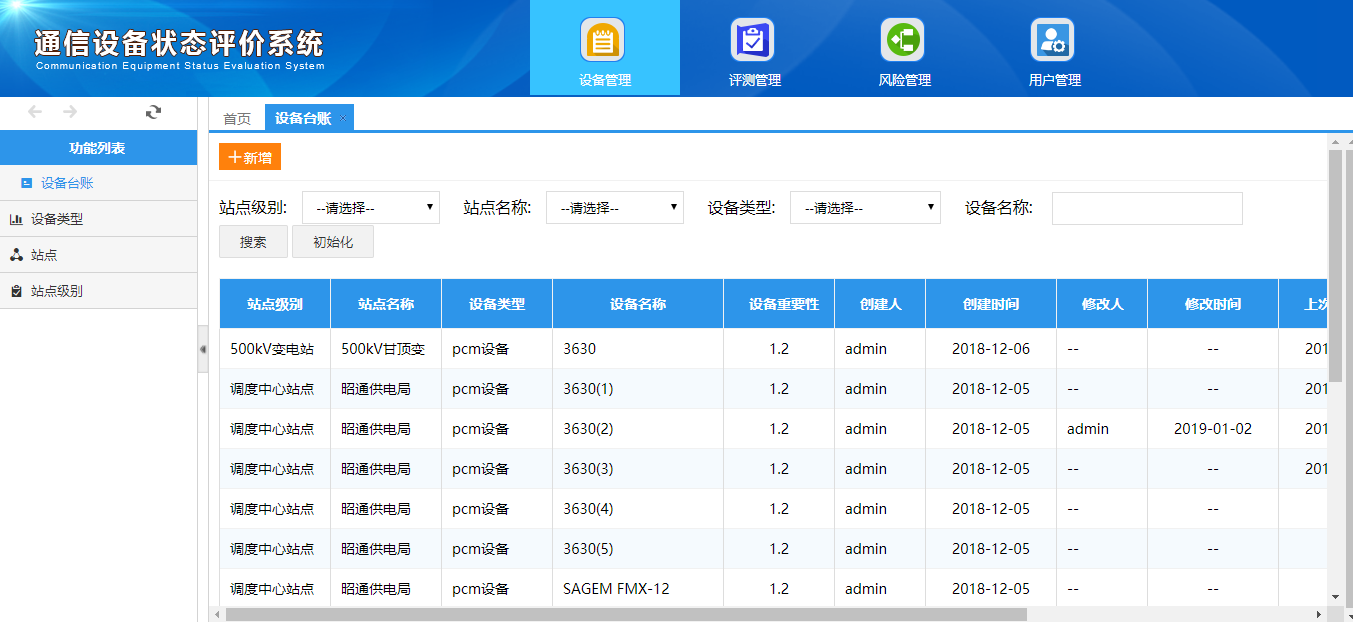1353x622 pixels.
Task: Click the refresh icon in sidebar
Action: pos(153,112)
